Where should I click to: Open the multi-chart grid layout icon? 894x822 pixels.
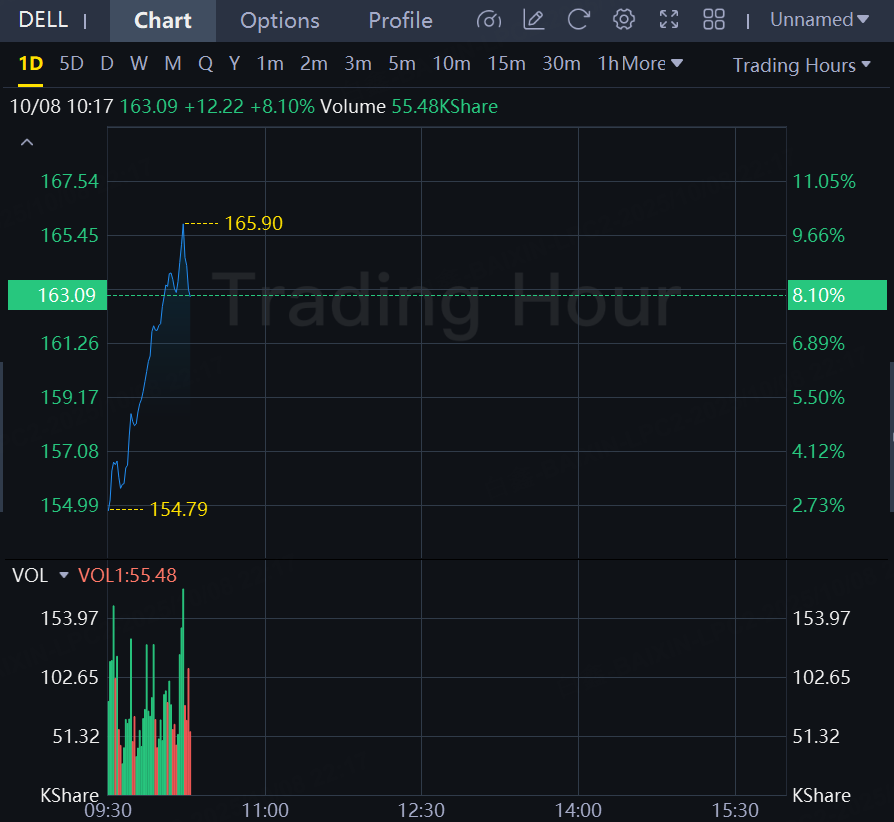coord(714,20)
